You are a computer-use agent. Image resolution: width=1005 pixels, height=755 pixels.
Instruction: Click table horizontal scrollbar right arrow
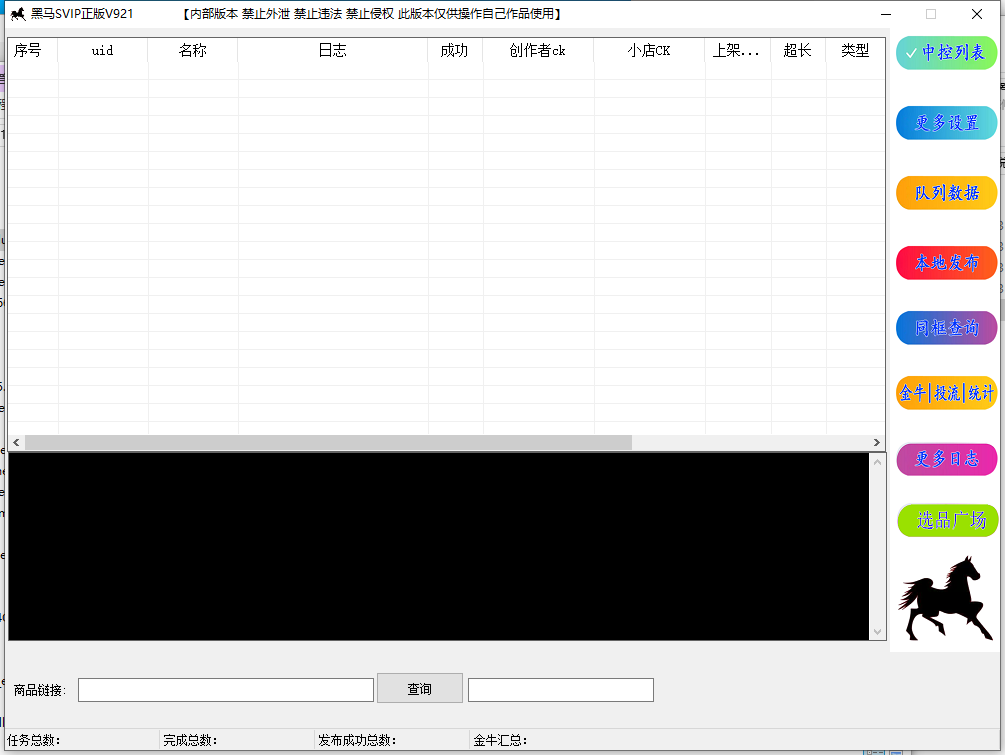tap(877, 442)
